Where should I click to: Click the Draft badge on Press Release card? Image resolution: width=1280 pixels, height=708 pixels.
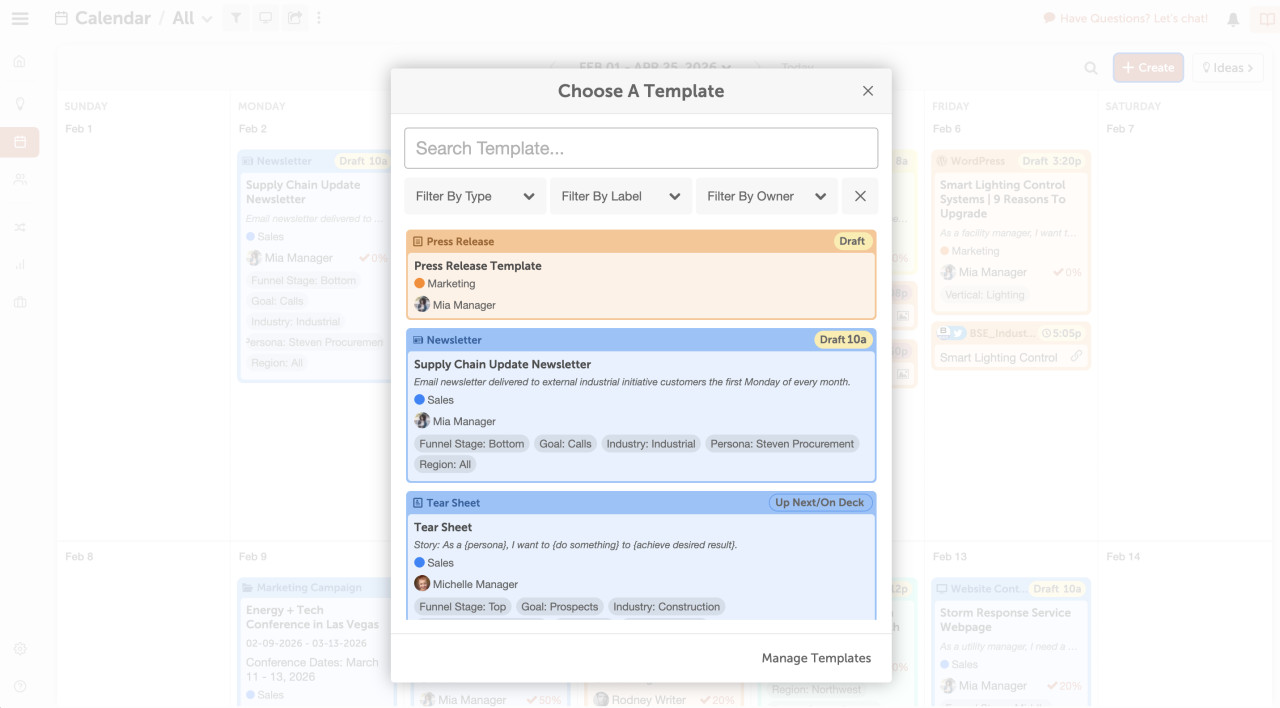tap(852, 241)
